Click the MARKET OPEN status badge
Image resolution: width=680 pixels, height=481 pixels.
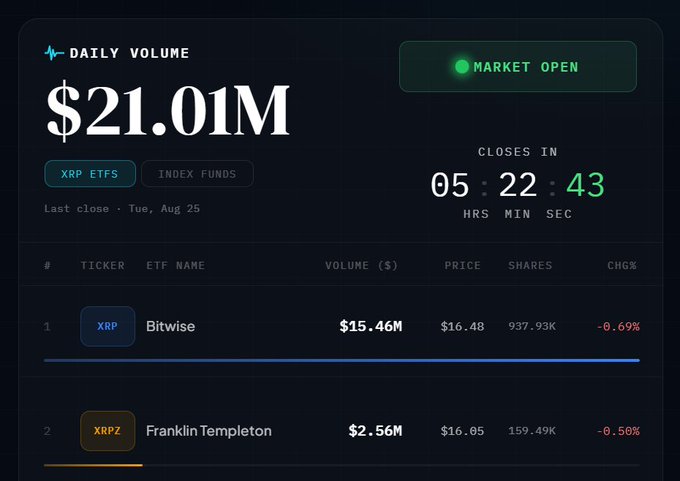pos(518,66)
